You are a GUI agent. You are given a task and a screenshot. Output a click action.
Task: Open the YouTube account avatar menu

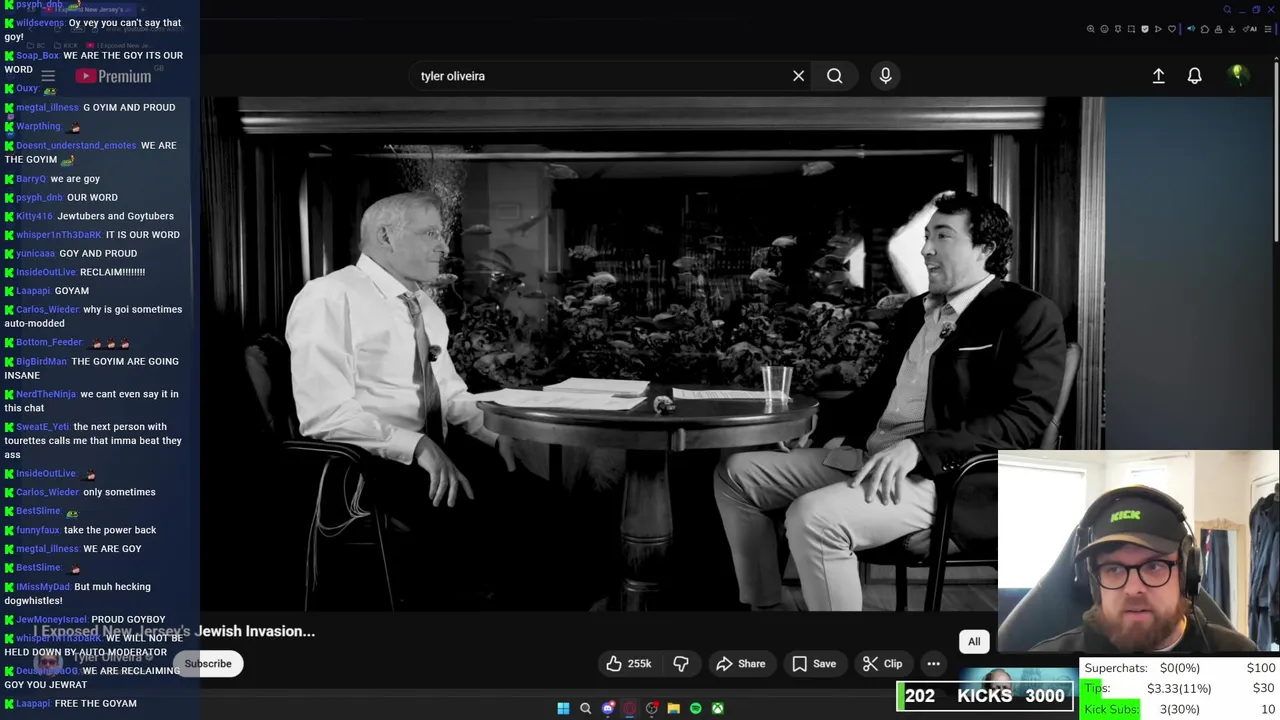pos(1237,75)
